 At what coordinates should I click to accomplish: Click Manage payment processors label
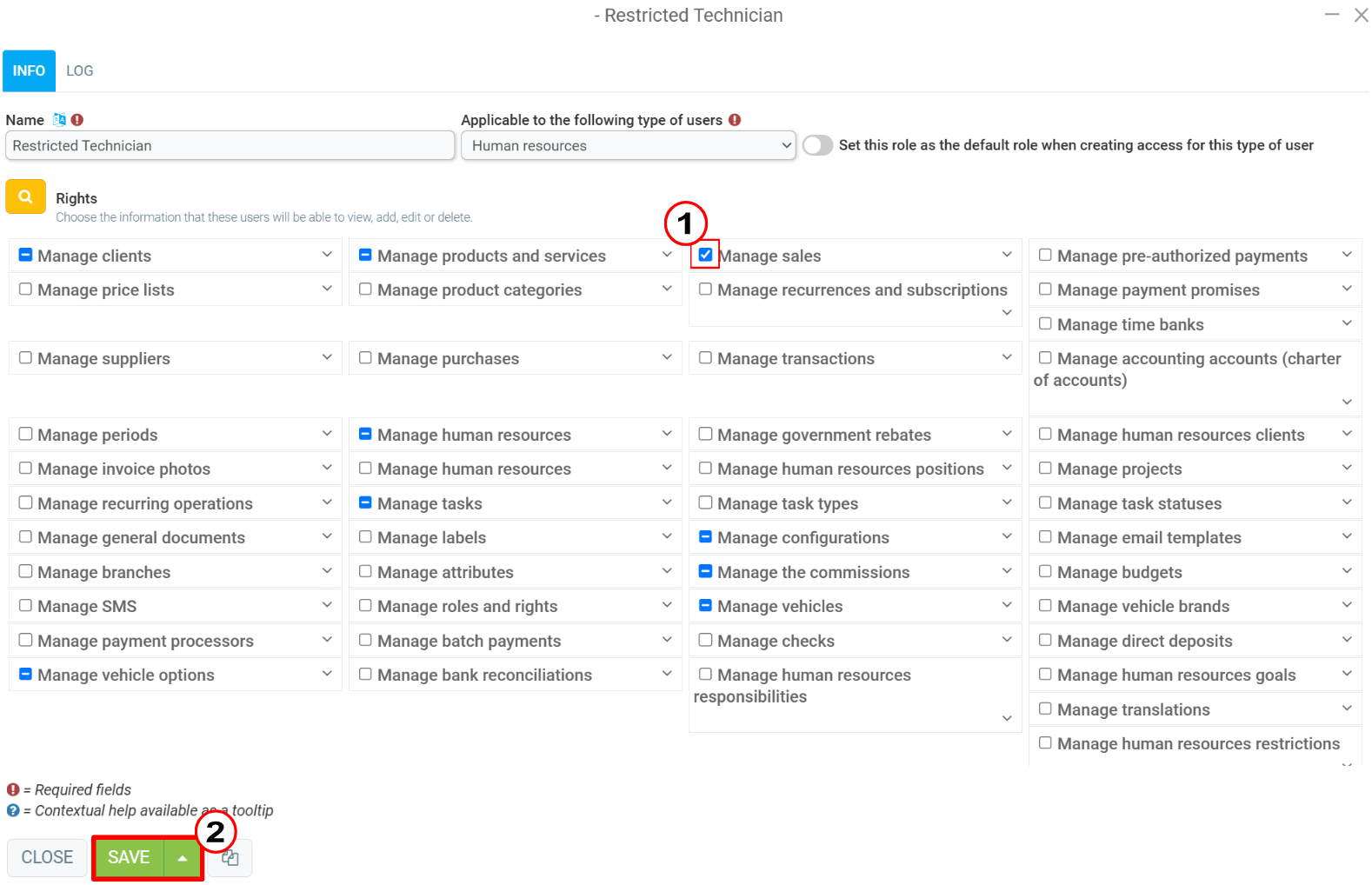pos(145,642)
